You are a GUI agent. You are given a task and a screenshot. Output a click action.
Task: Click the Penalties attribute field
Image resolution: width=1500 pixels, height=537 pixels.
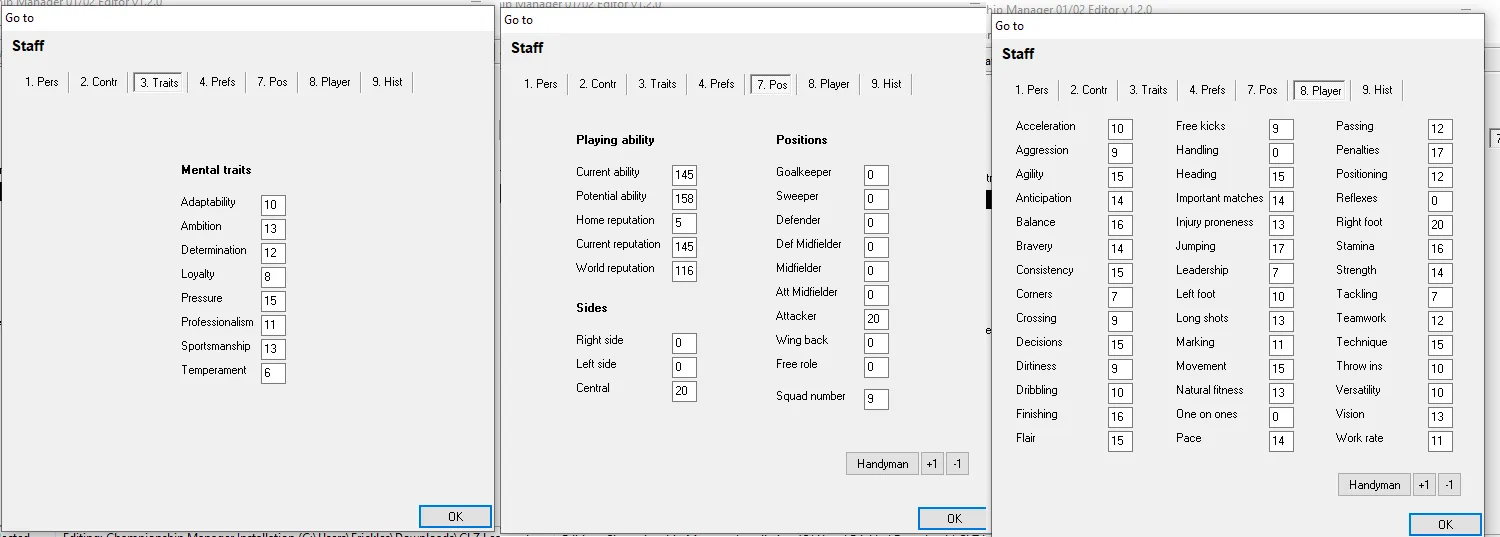(x=1440, y=153)
